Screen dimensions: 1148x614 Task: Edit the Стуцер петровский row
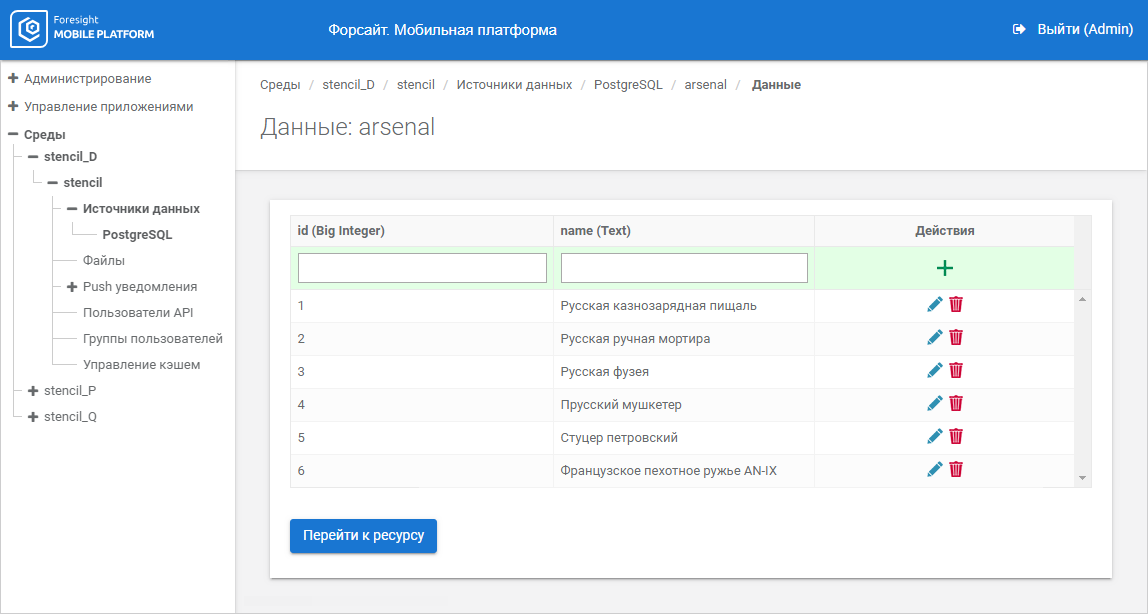click(x=935, y=437)
